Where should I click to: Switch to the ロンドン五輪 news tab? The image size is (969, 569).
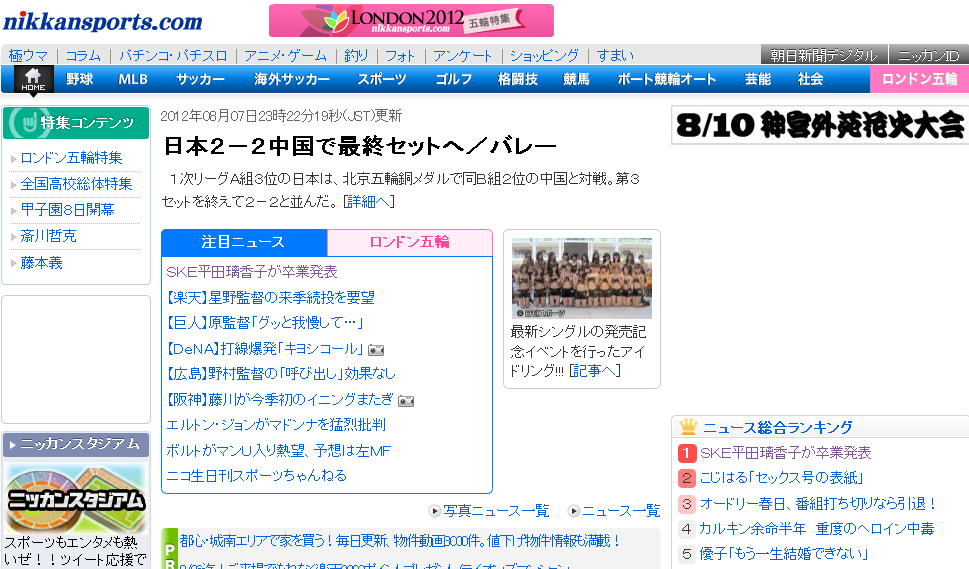(x=410, y=242)
